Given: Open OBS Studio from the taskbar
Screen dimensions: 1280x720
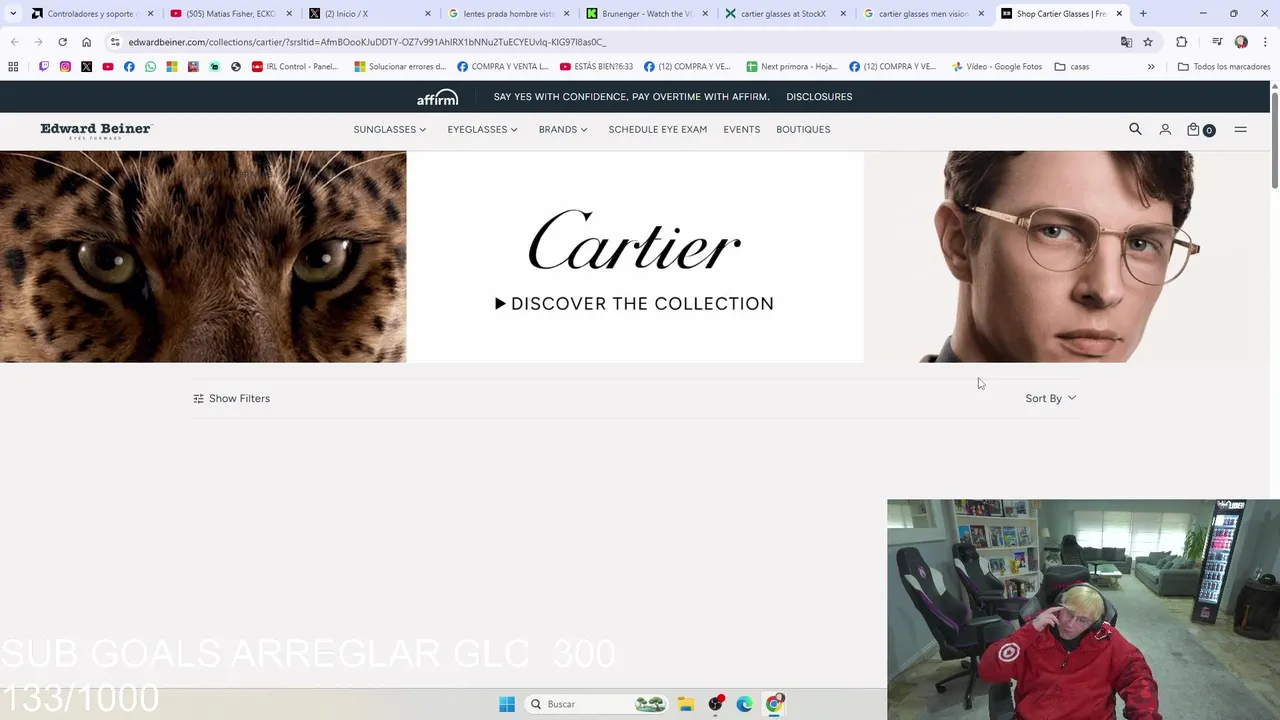Looking at the screenshot, I should 715,704.
